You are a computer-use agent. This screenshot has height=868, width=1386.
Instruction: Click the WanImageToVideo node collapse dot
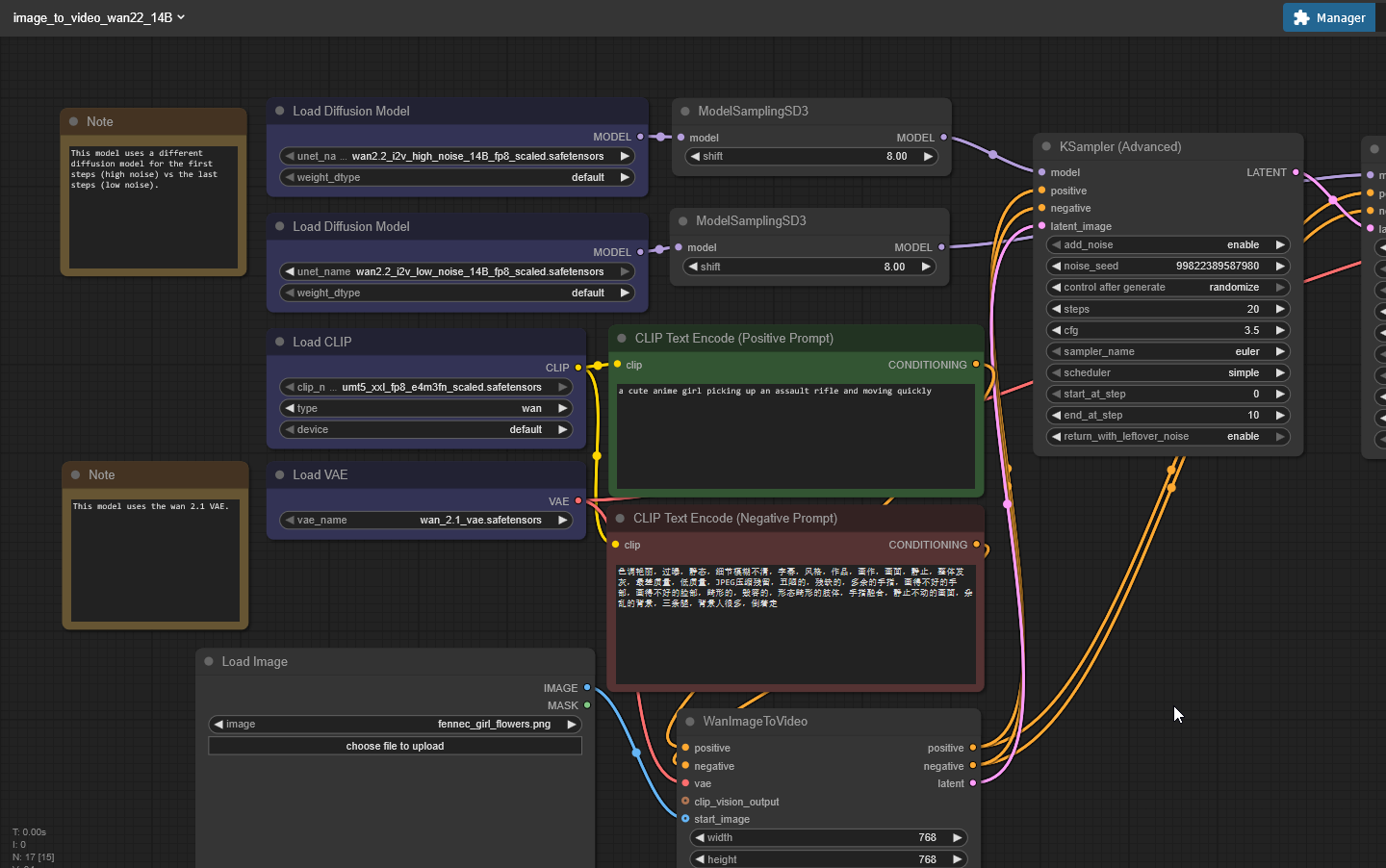690,722
